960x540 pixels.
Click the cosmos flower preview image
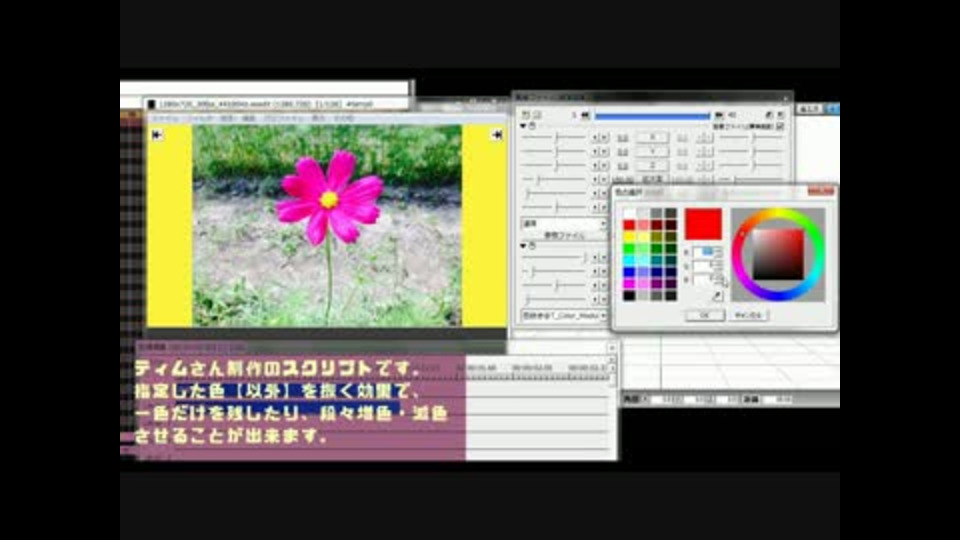point(327,226)
